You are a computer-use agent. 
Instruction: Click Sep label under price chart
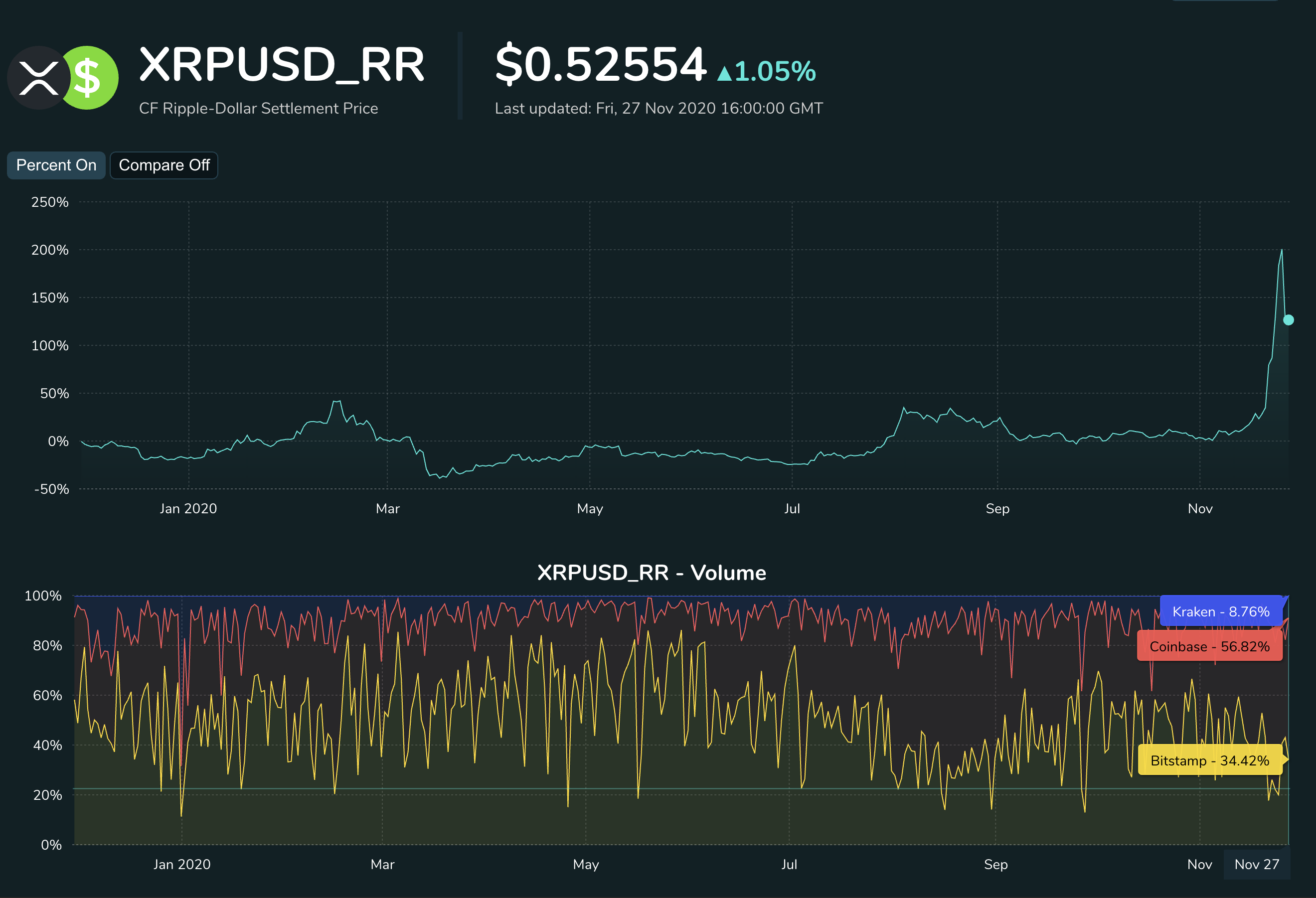(x=998, y=508)
